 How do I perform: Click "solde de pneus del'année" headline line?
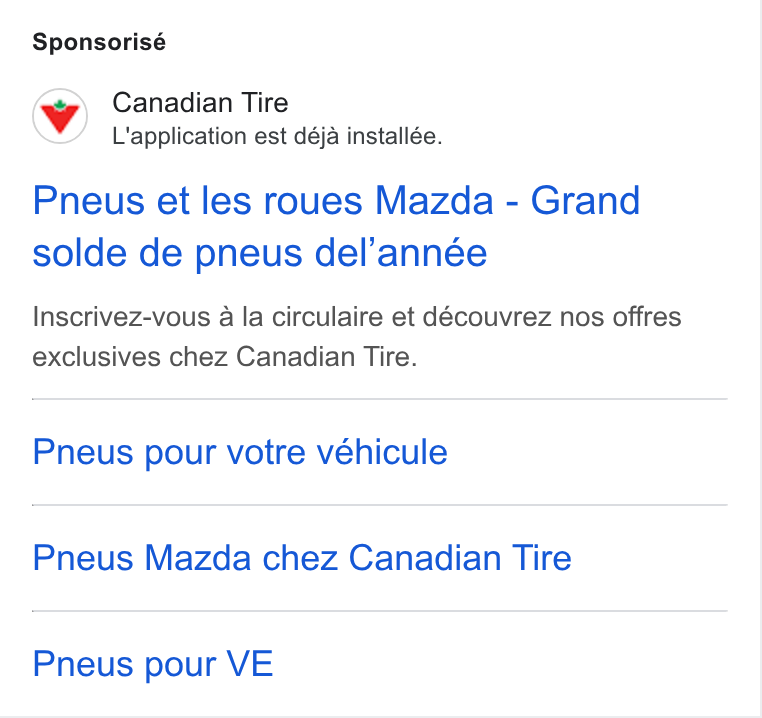pyautogui.click(x=260, y=253)
